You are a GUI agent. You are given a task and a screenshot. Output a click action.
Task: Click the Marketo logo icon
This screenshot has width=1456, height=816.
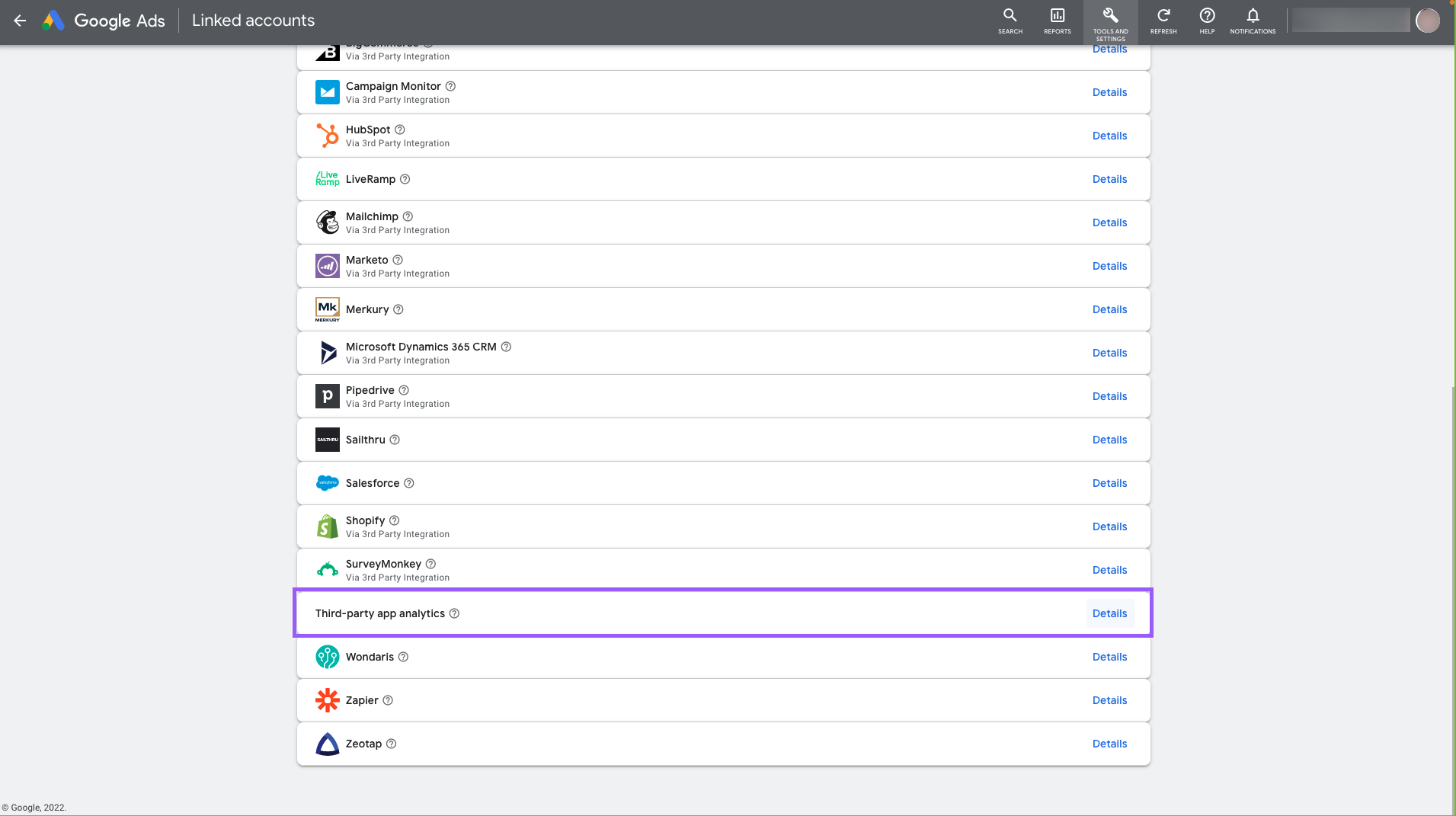pos(328,266)
